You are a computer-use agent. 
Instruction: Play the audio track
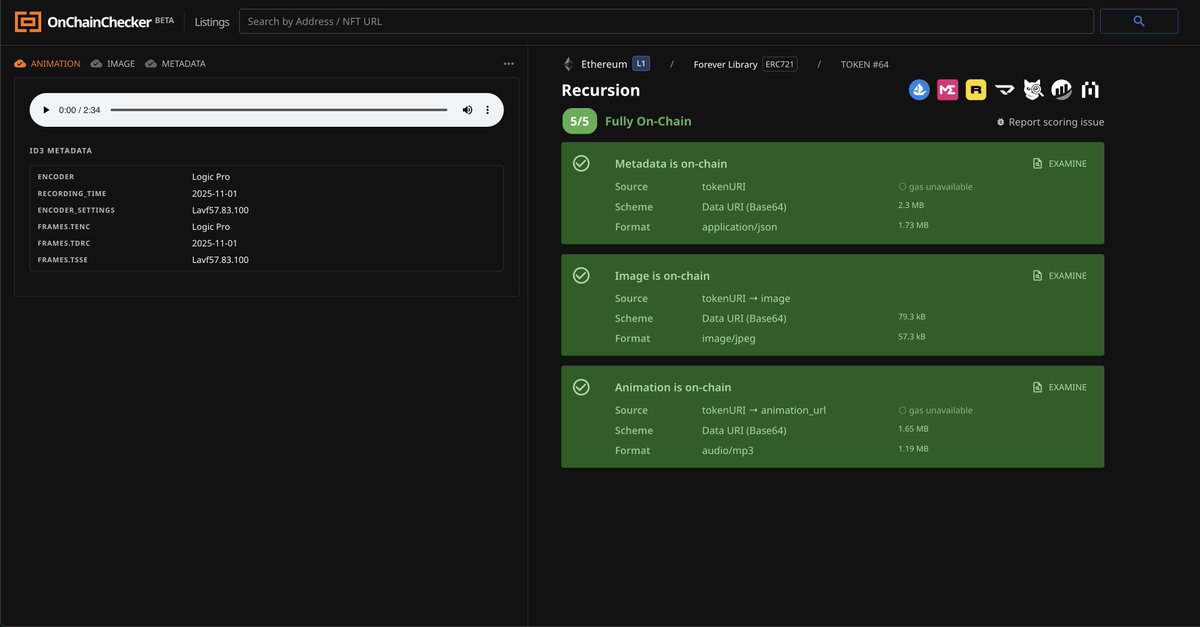tap(45, 110)
